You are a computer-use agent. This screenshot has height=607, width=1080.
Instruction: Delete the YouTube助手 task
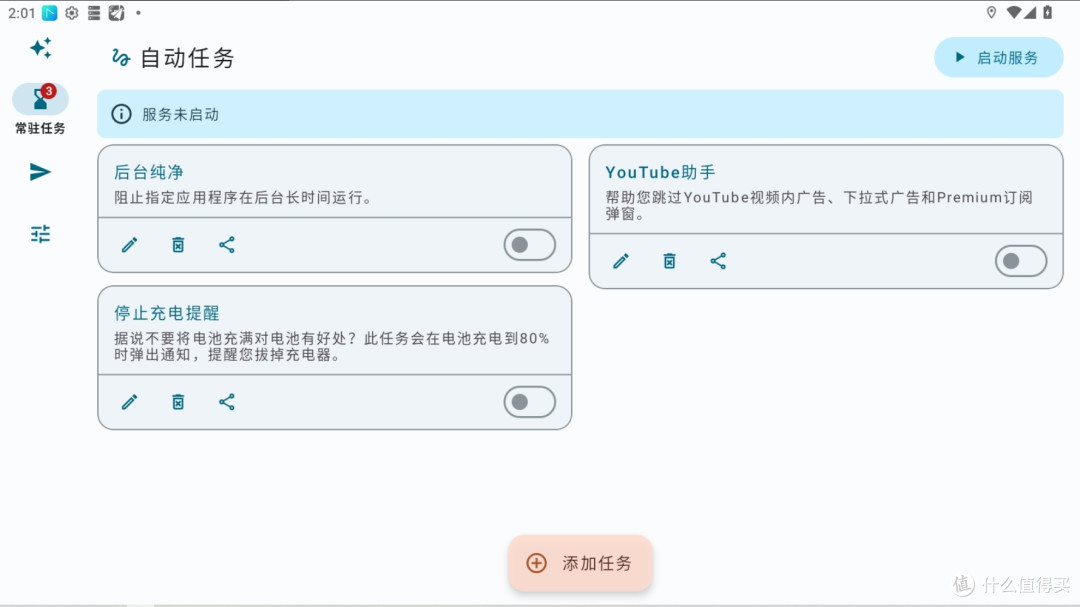point(669,260)
